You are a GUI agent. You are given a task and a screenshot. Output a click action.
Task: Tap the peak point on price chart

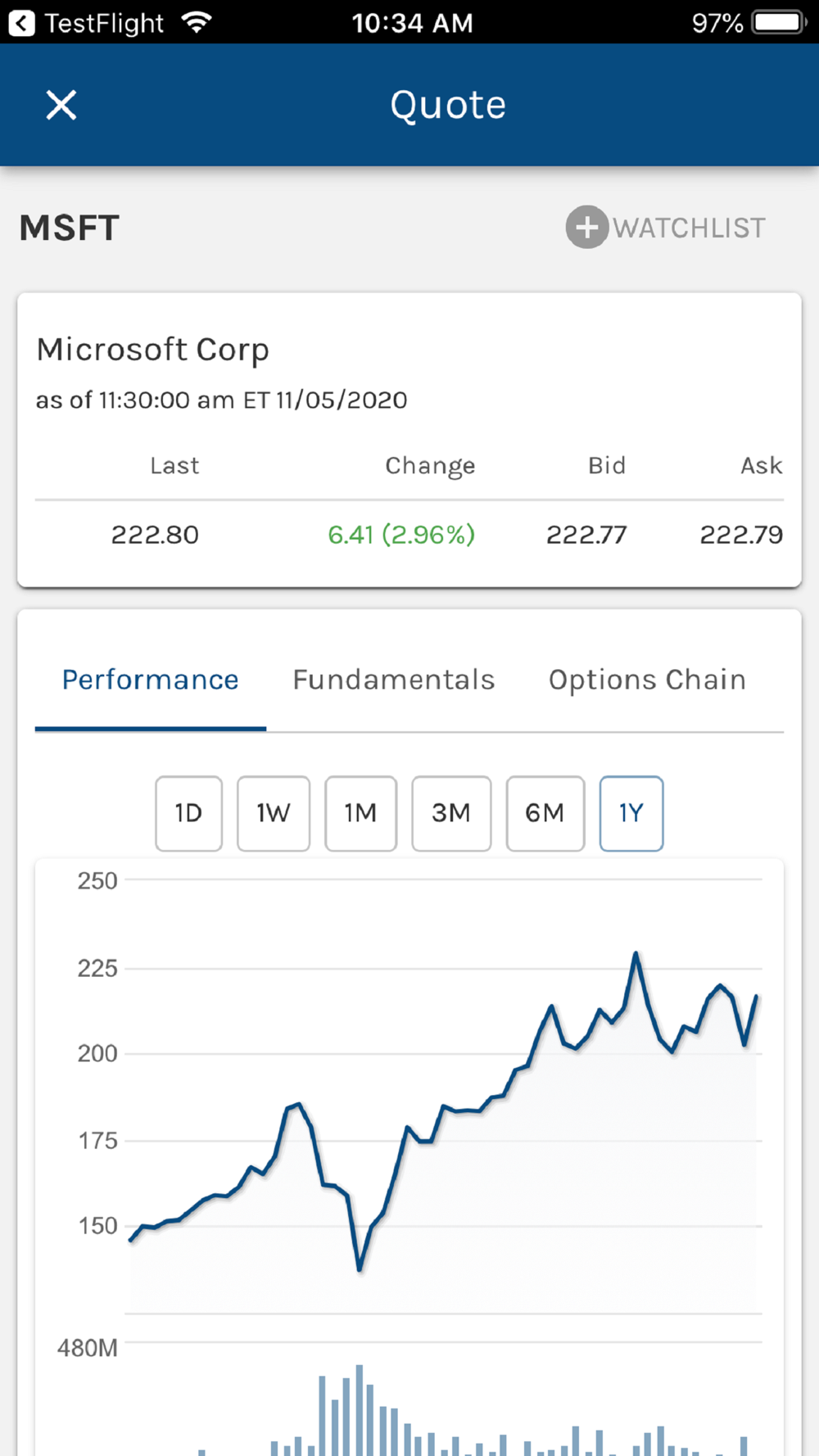point(636,954)
